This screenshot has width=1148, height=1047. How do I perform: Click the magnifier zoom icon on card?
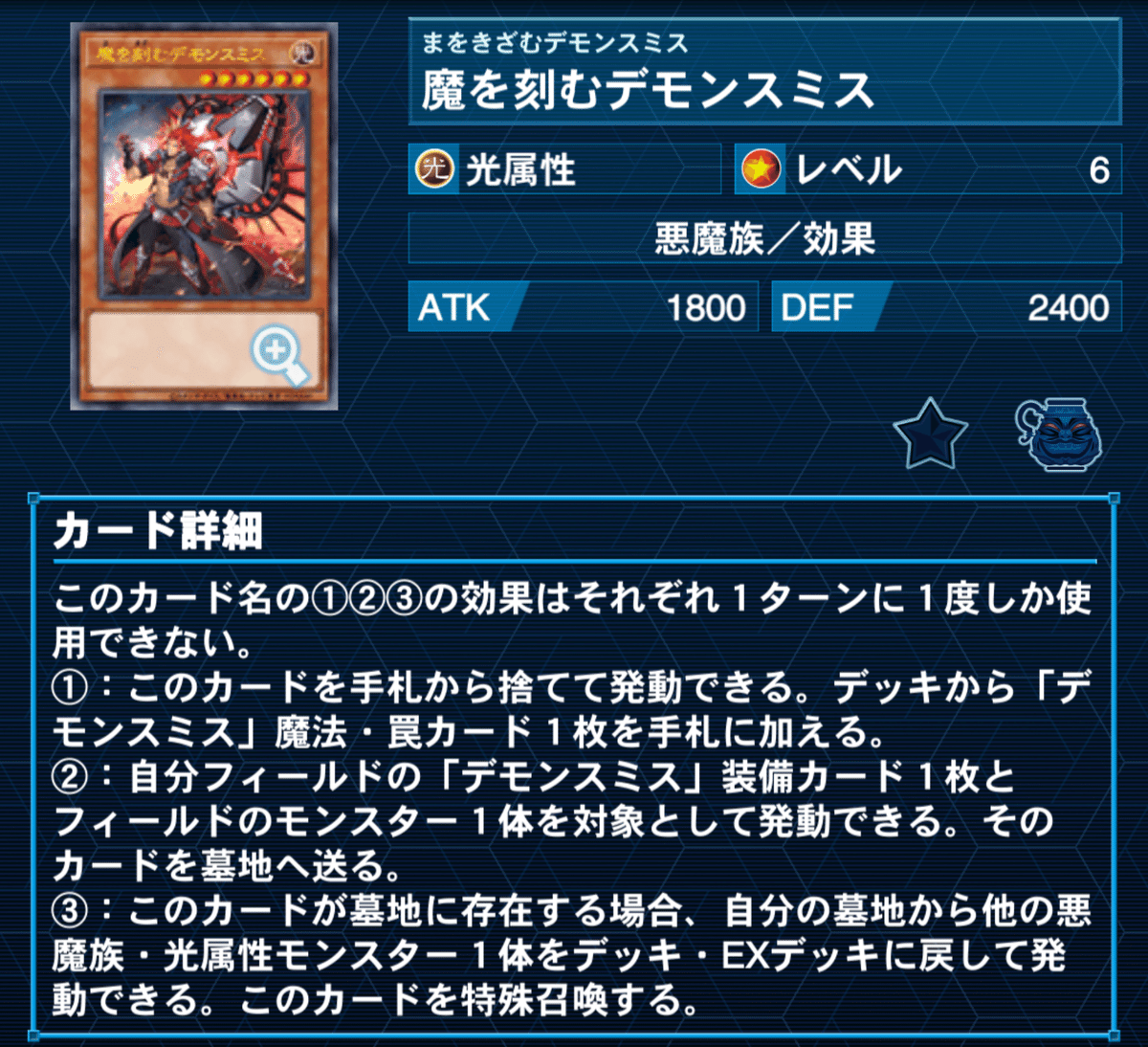click(x=279, y=354)
